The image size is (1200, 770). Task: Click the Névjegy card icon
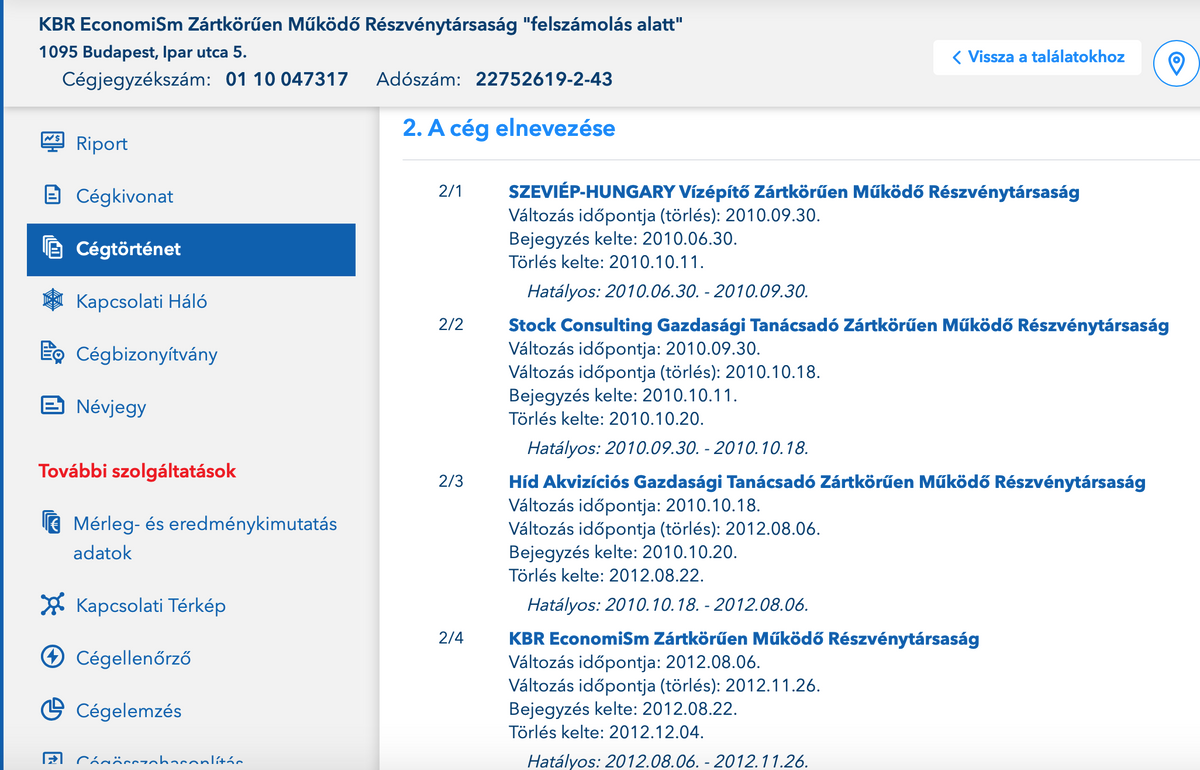pos(52,406)
